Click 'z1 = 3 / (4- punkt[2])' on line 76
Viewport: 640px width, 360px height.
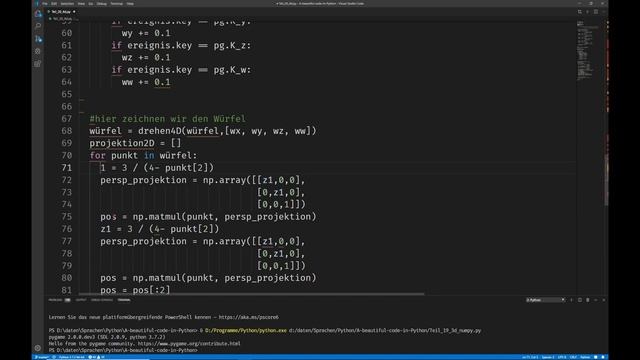coord(160,229)
